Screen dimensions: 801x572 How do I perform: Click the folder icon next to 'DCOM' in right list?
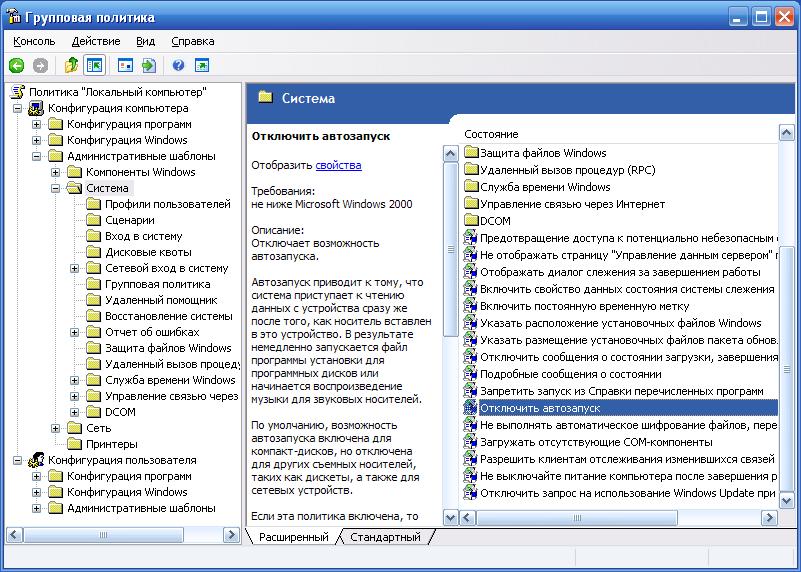pyautogui.click(x=470, y=221)
